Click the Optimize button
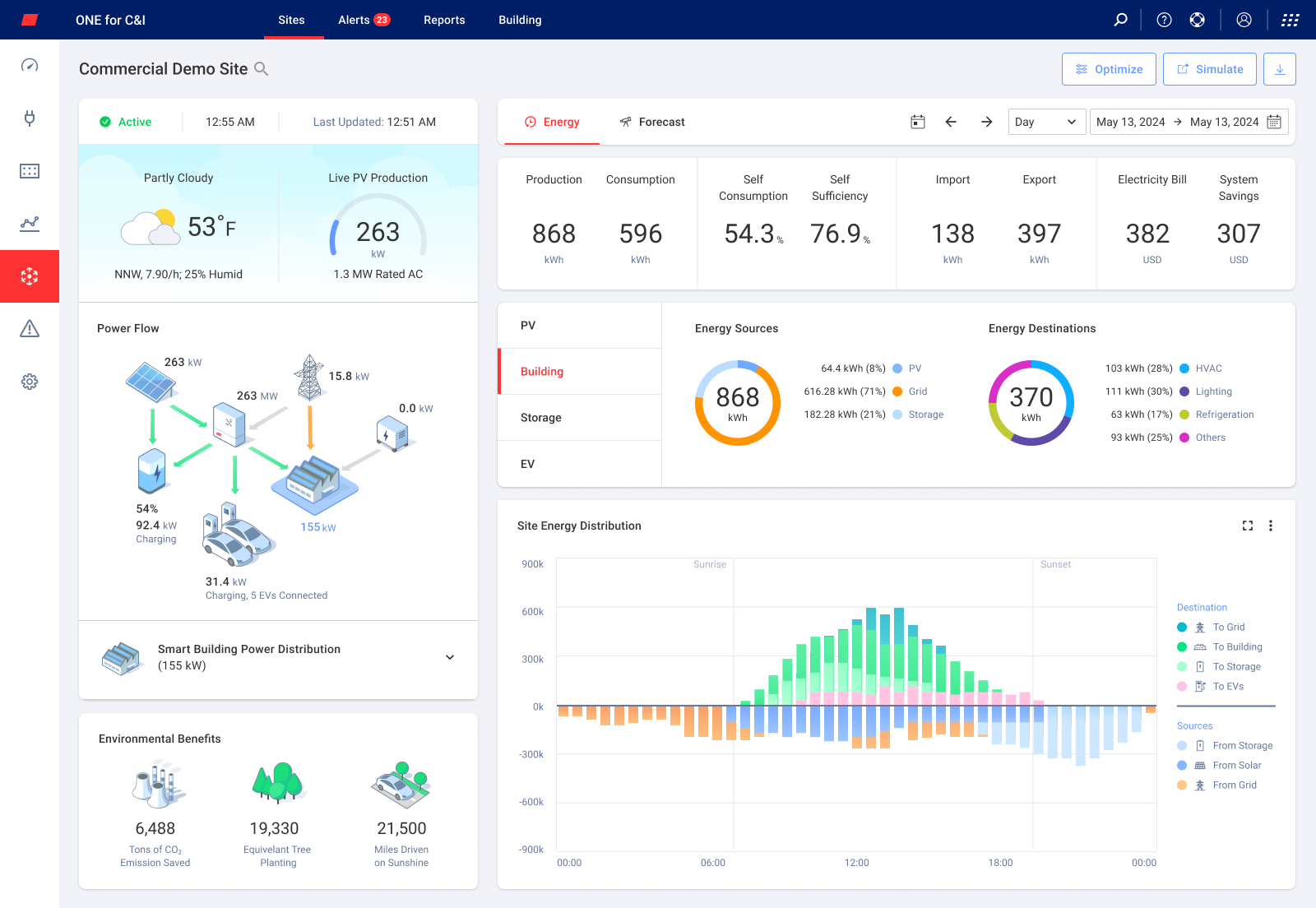Viewport: 1316px width, 908px height. point(1109,69)
